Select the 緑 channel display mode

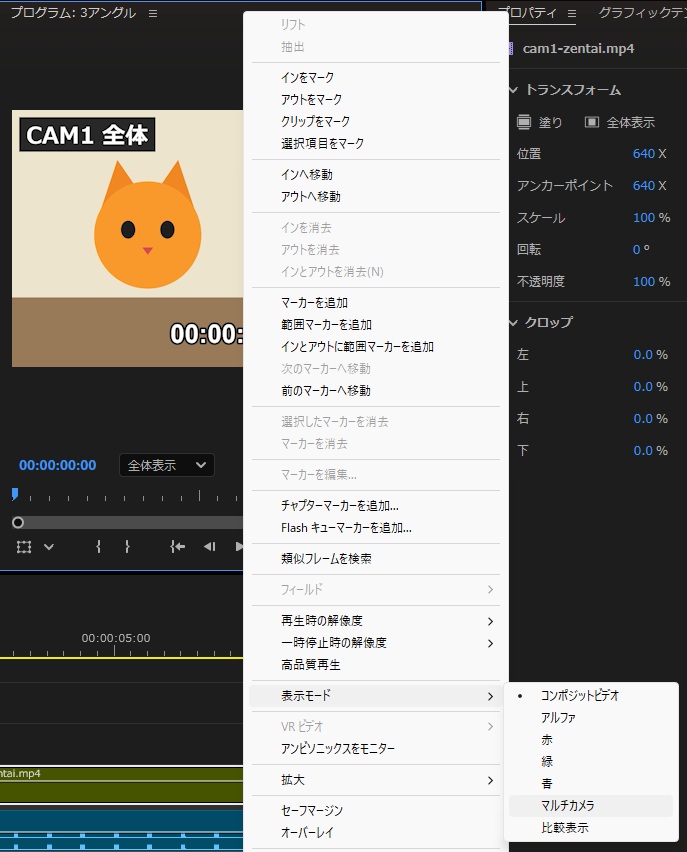(591, 762)
